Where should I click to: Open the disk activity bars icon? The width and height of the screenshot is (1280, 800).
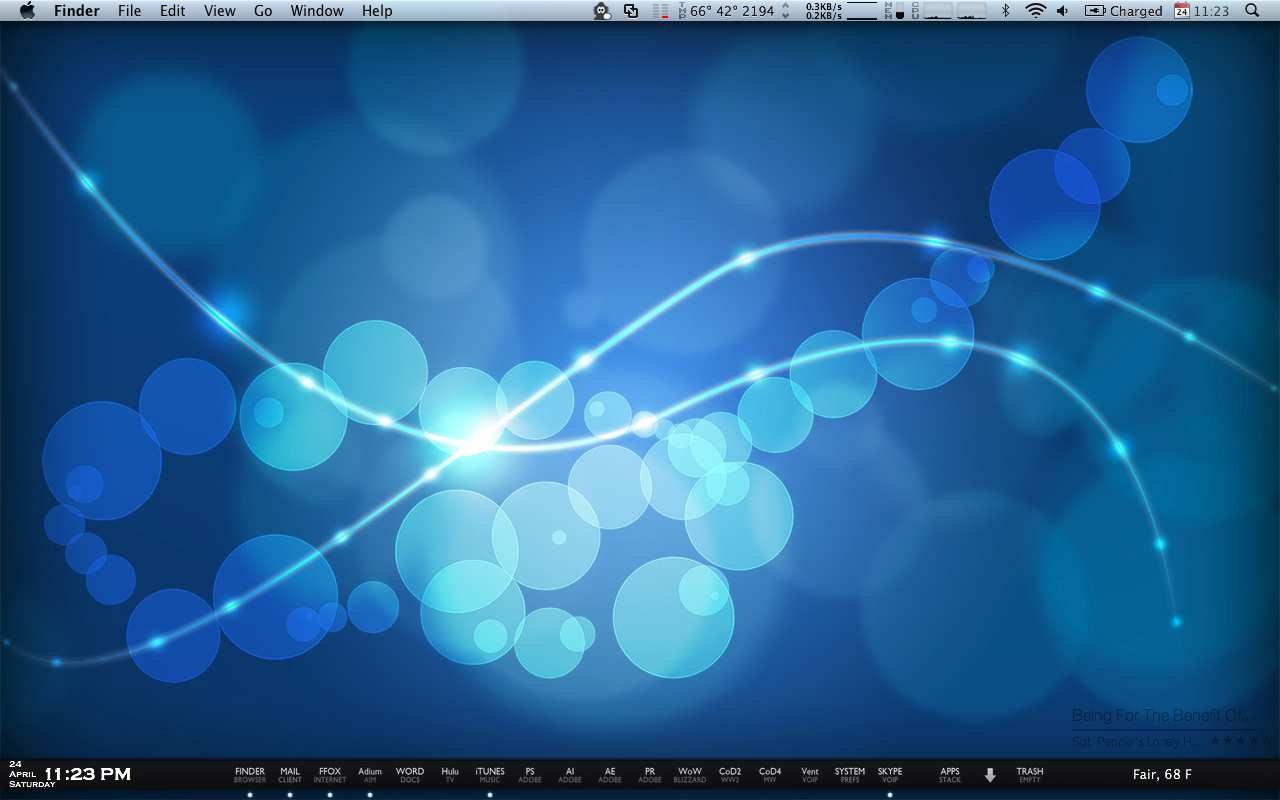pos(661,11)
